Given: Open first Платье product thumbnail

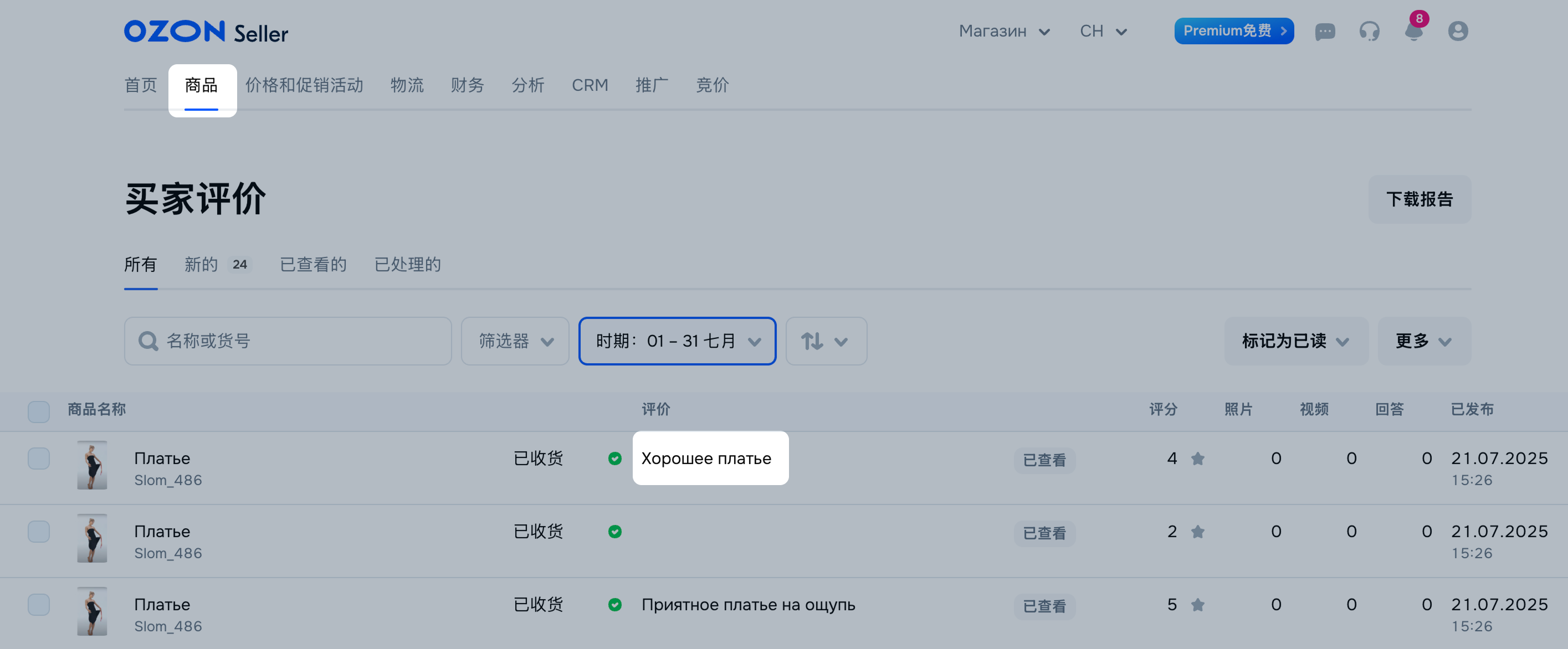Looking at the screenshot, I should pos(92,465).
